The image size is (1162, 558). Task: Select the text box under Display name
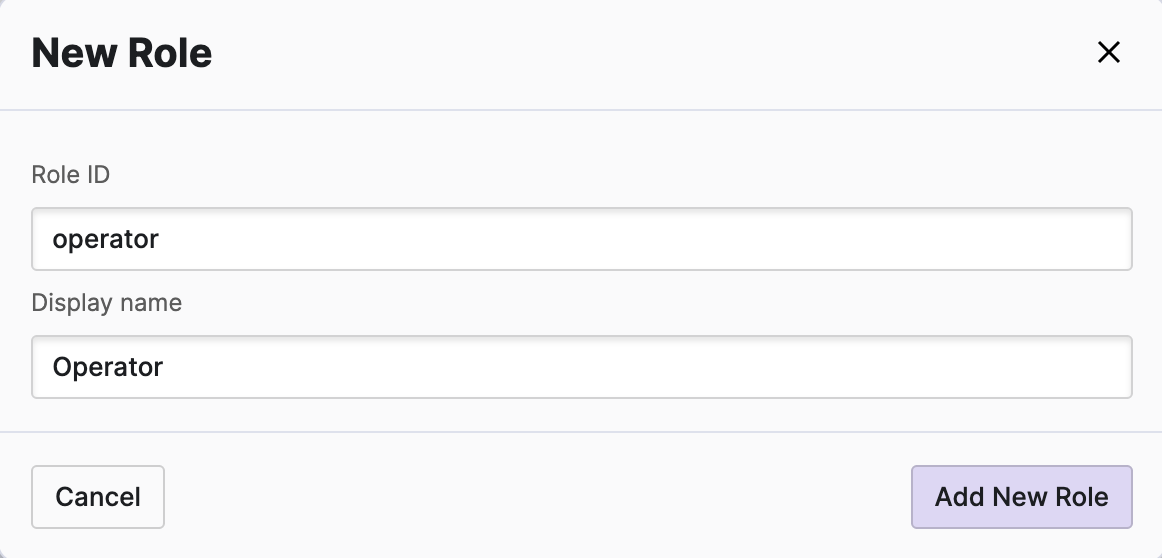click(x=581, y=367)
